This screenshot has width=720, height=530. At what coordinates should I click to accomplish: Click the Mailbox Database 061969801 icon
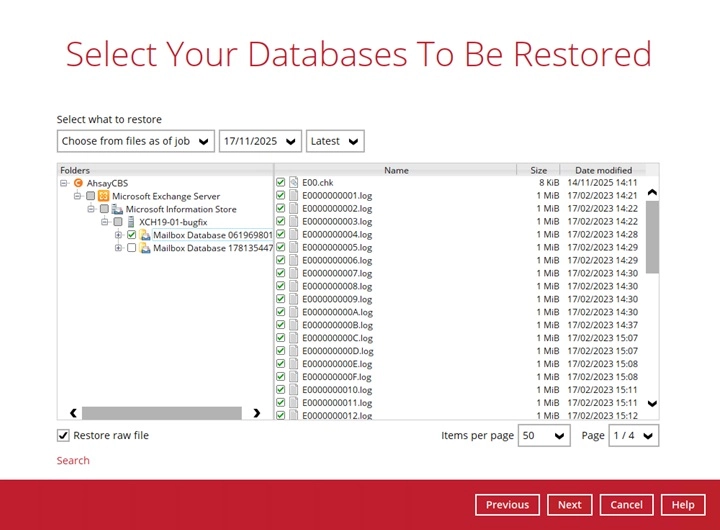(x=145, y=235)
